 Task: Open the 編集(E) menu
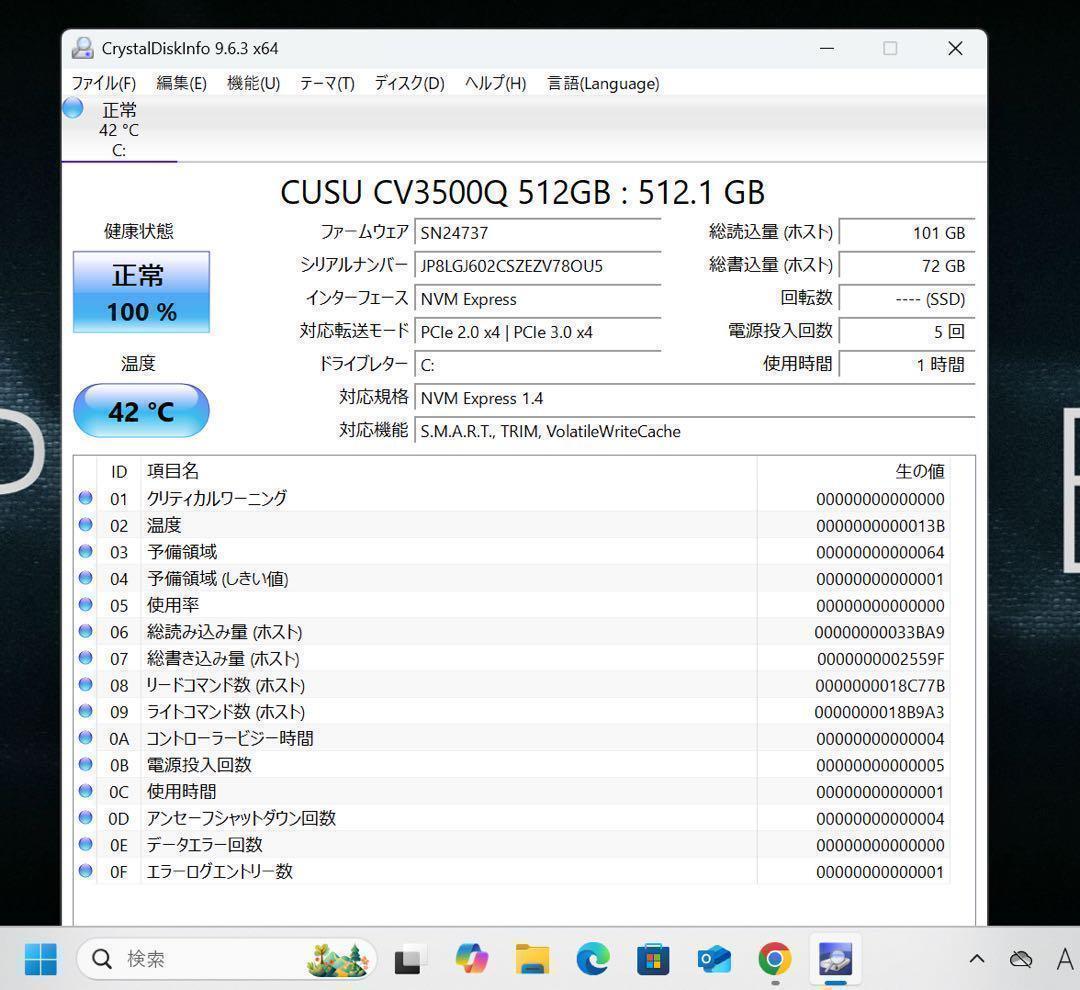click(x=181, y=83)
